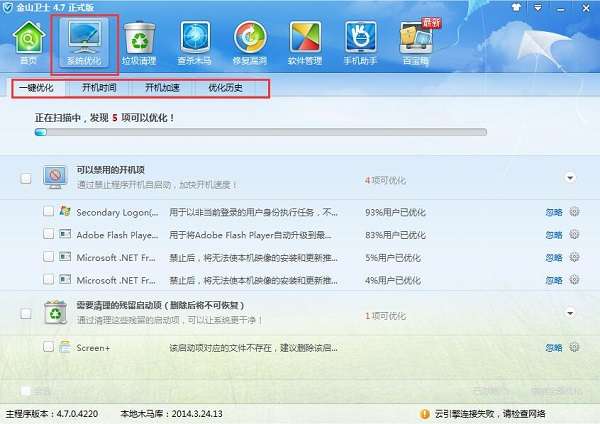600x424 pixels.
Task: Click 忽略 link for Adobe Flash Player
Action: [x=554, y=235]
